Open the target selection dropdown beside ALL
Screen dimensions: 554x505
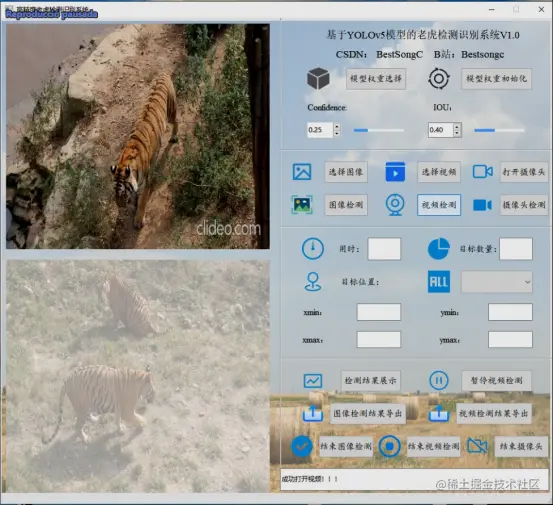(x=496, y=282)
